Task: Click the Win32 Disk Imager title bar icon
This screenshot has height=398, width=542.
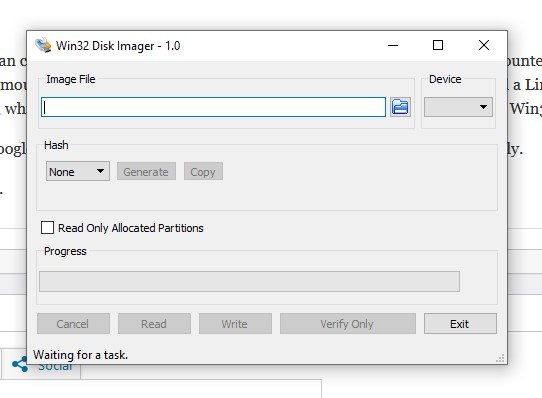Action: pos(44,45)
